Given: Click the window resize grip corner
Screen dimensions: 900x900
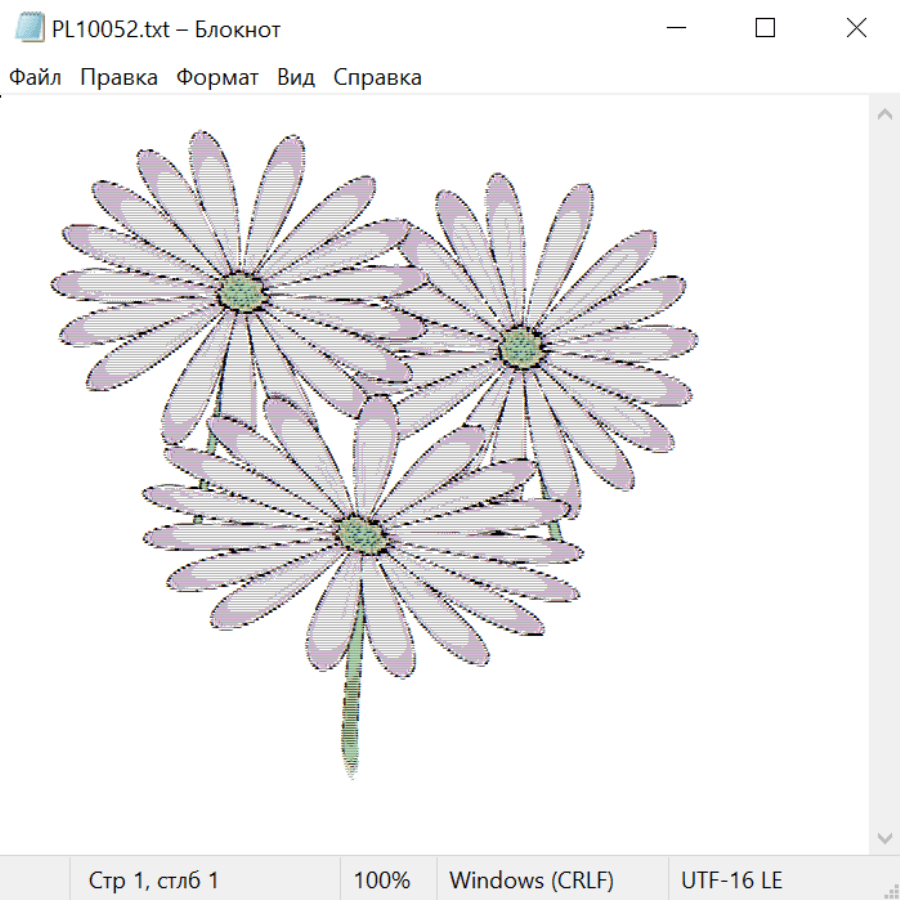Looking at the screenshot, I should tap(890, 890).
